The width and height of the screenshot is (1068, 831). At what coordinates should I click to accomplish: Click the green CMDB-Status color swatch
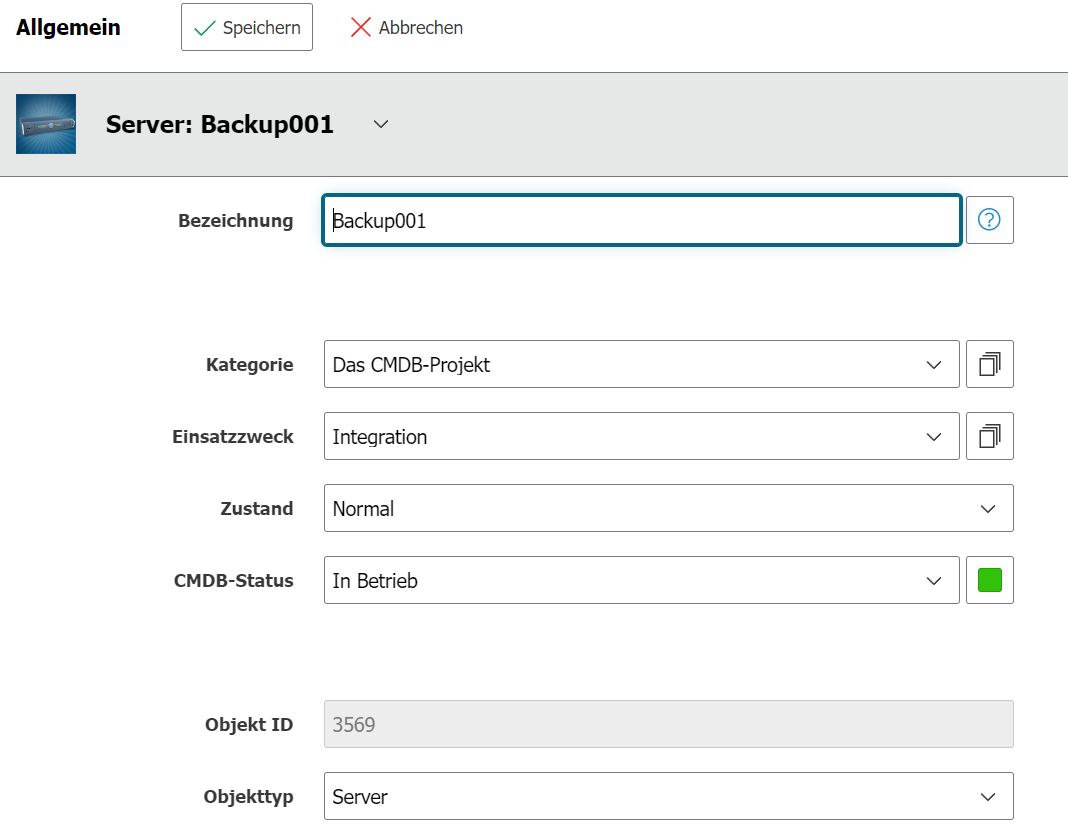pyautogui.click(x=989, y=580)
